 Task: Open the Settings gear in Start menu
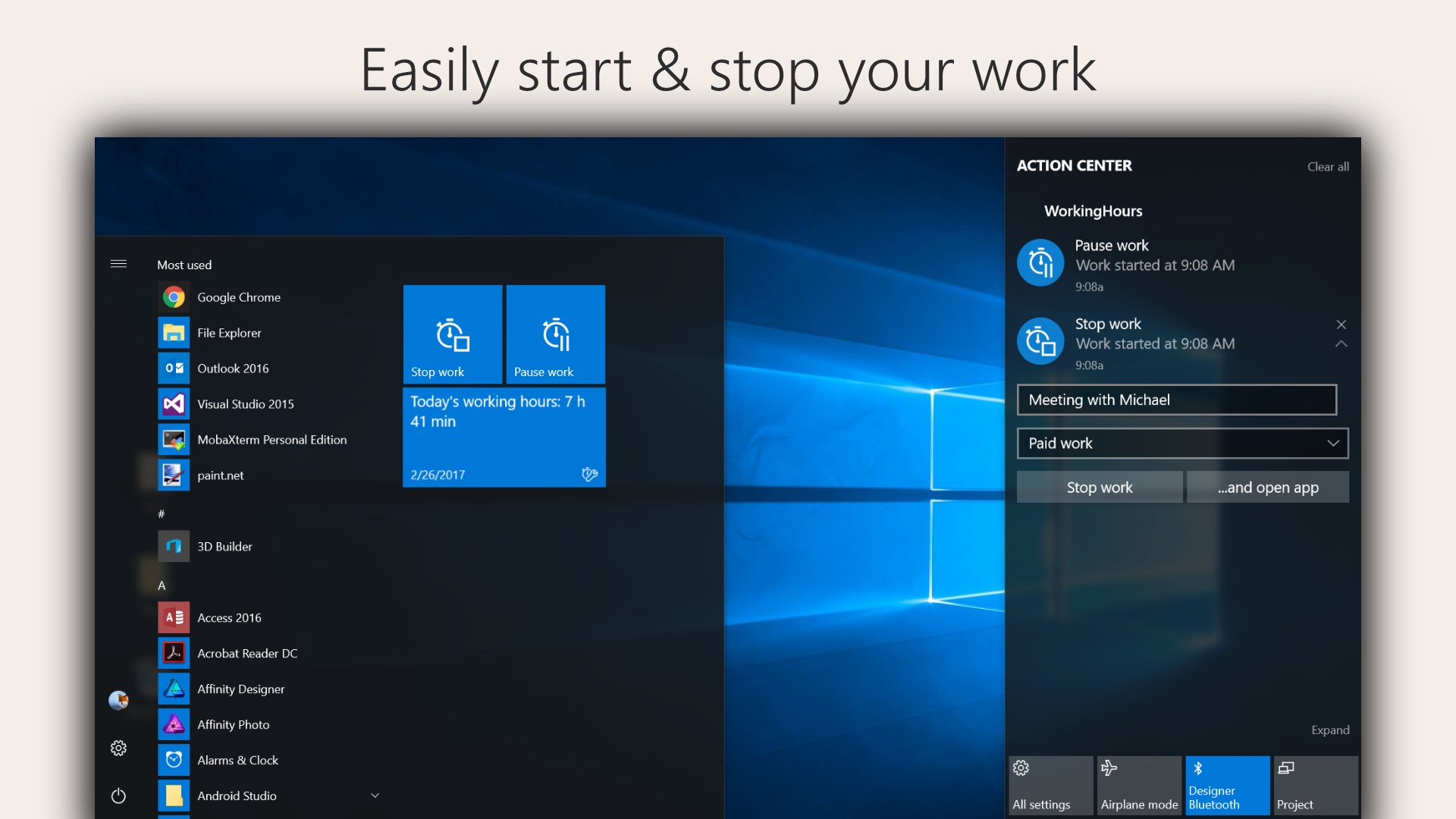(x=118, y=748)
